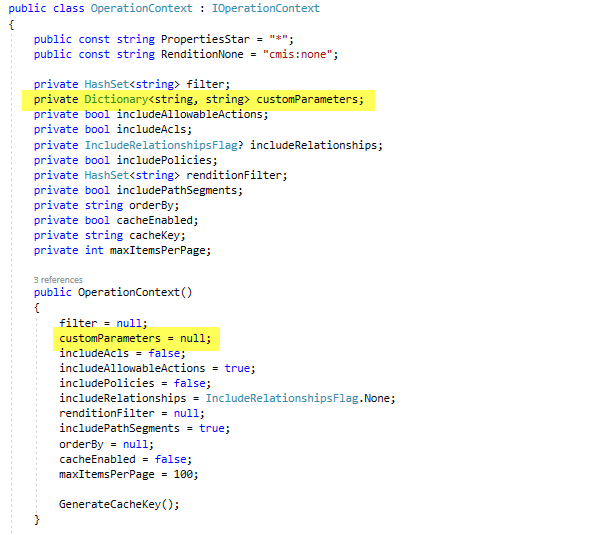Click 'RenditionNone' constant name

coord(202,54)
